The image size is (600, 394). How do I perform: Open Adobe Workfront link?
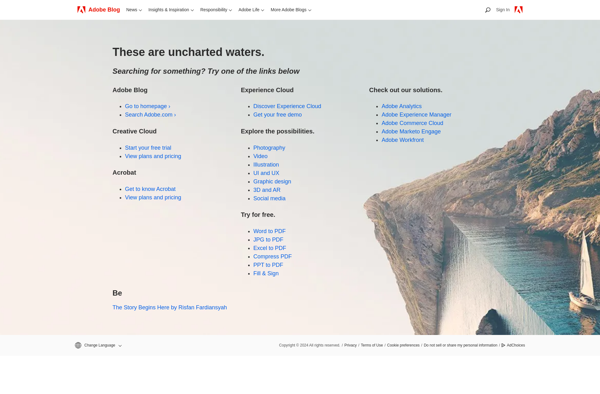[x=403, y=140]
